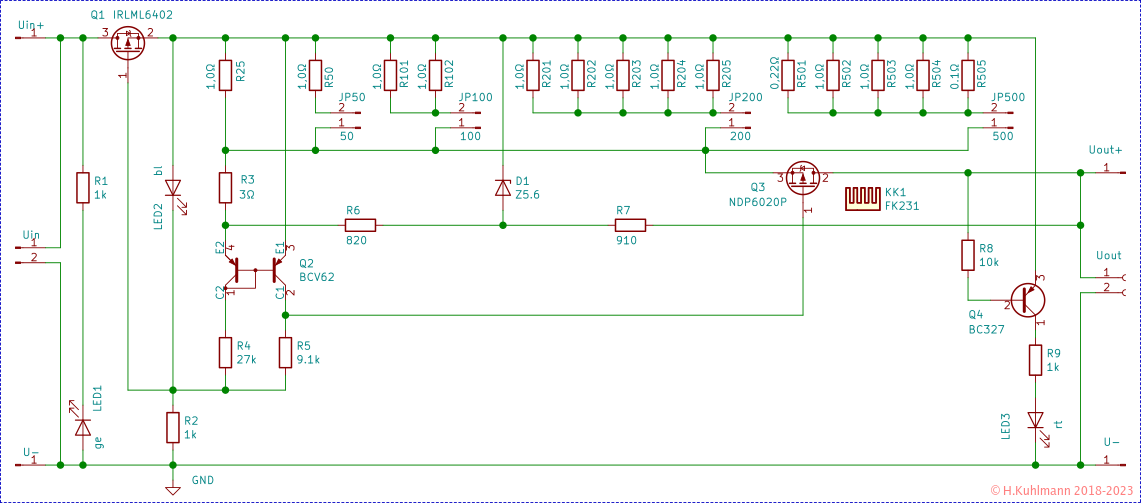This screenshot has height=503, width=1141.
Task: Click the LED1 diode symbol
Action: pyautogui.click(x=83, y=424)
